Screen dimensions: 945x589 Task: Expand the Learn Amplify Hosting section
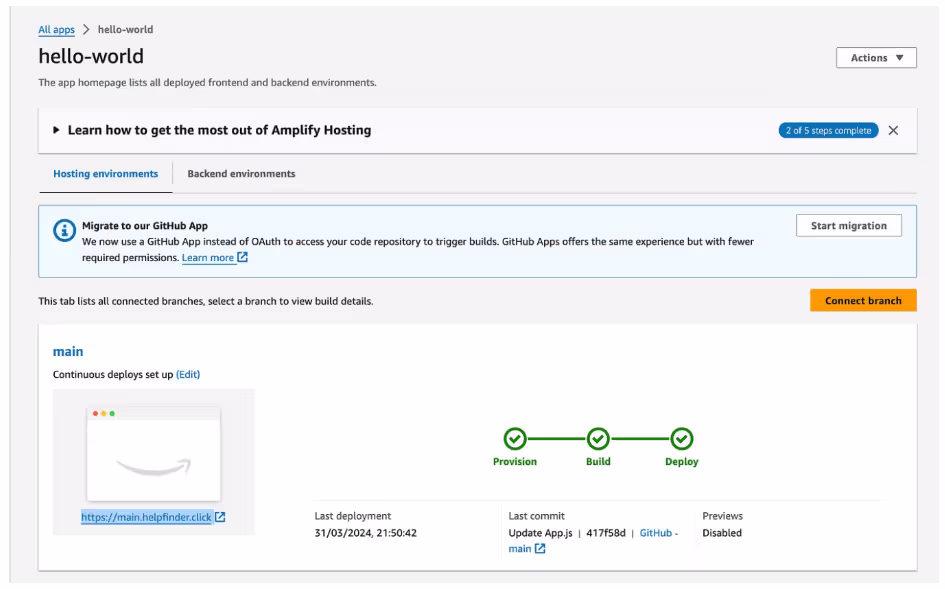(x=56, y=130)
